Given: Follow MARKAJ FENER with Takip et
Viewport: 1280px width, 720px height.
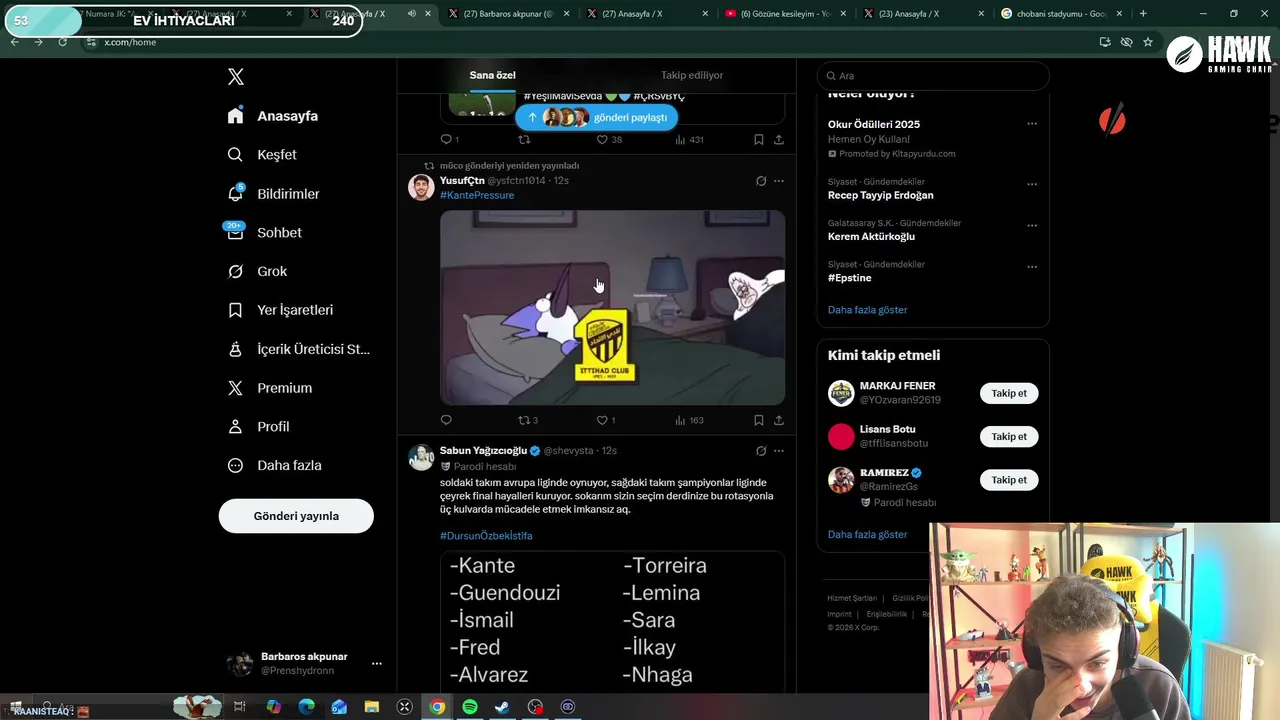Looking at the screenshot, I should (1009, 393).
